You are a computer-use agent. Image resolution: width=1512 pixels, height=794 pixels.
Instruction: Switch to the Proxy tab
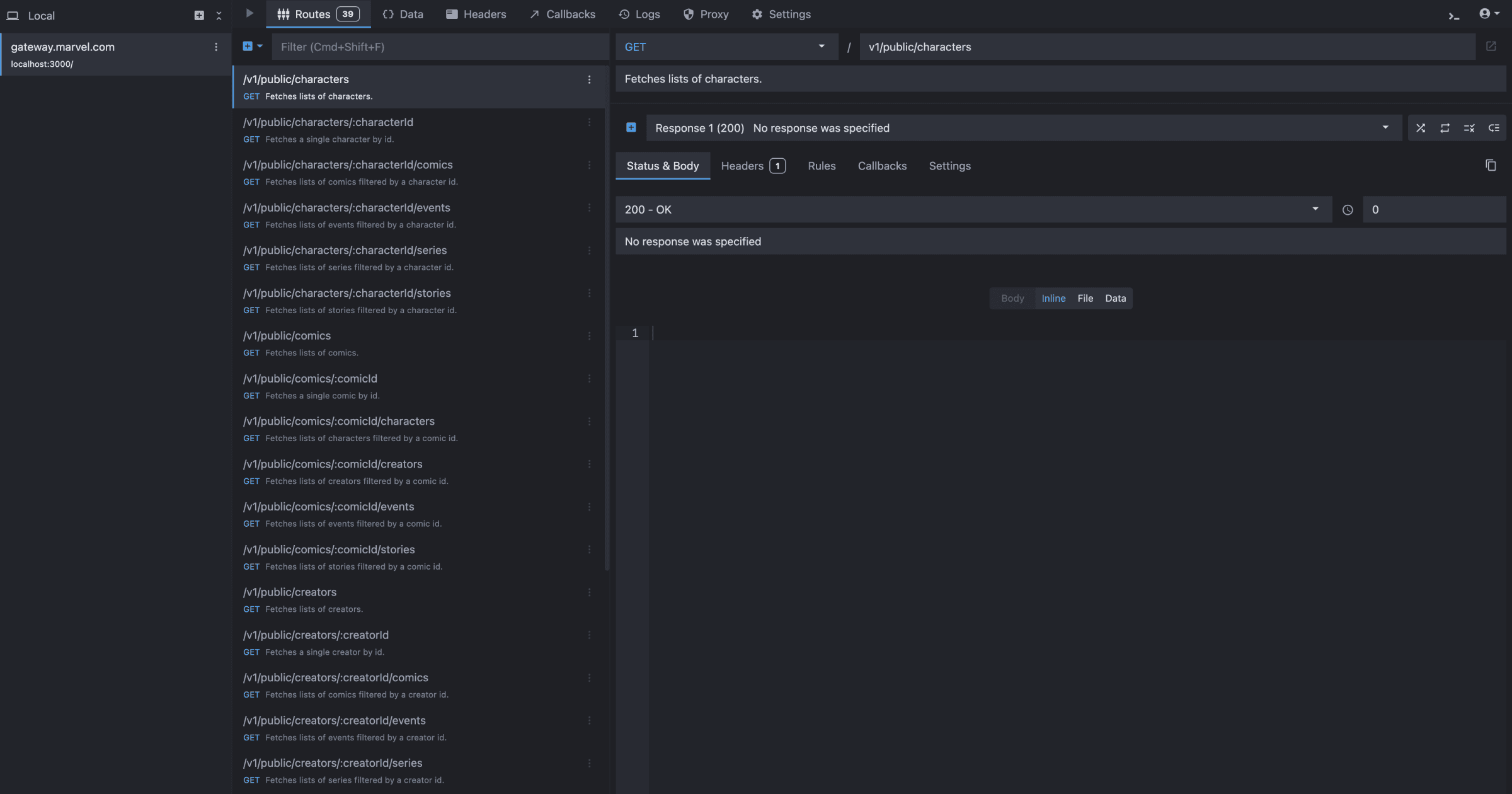(x=706, y=14)
